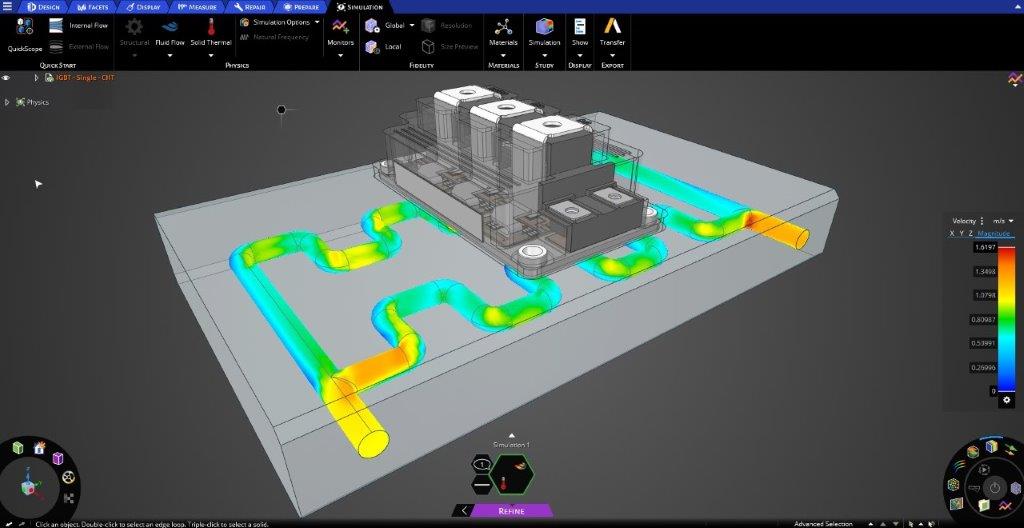
Task: Toggle the power button in results dial
Action: pyautogui.click(x=994, y=488)
